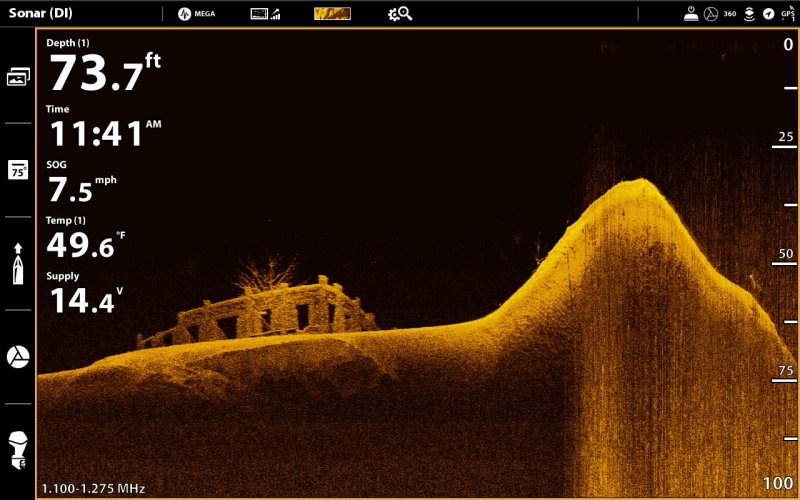Select the amber color palette swatch
800x500 pixels.
click(332, 14)
